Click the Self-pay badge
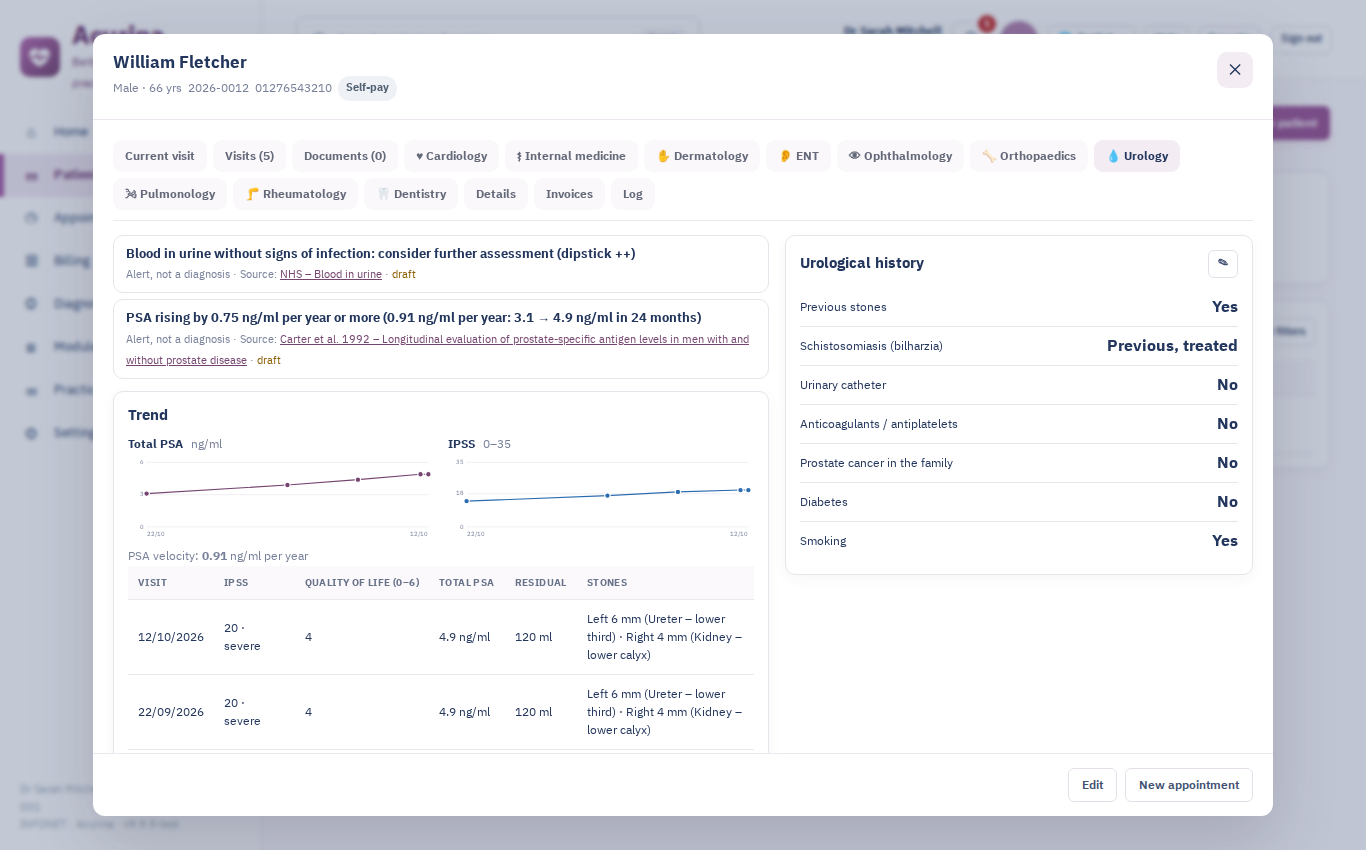Viewport: 1366px width, 850px height. [x=367, y=88]
